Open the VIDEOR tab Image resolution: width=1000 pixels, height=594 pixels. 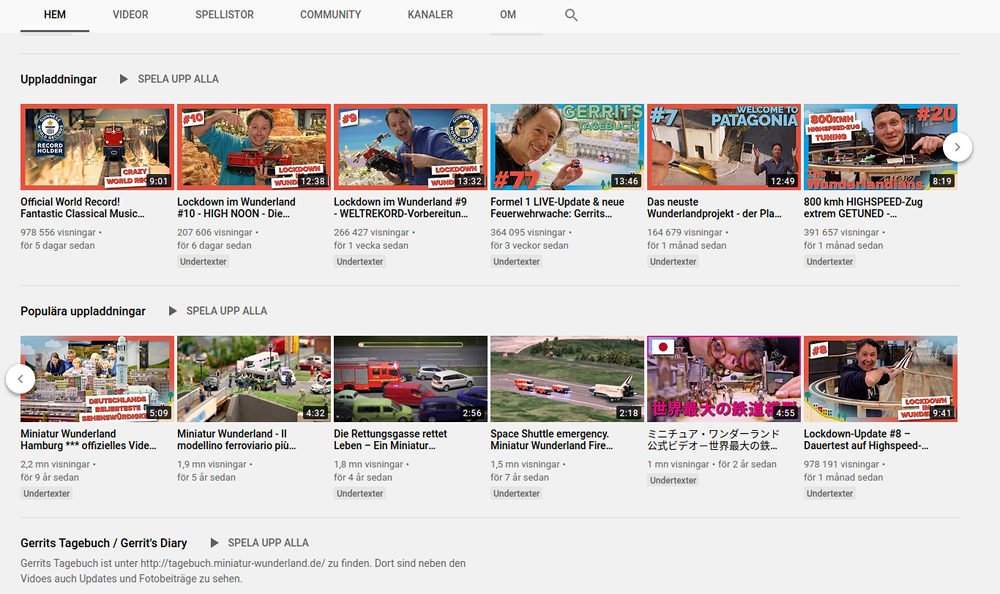tap(130, 15)
